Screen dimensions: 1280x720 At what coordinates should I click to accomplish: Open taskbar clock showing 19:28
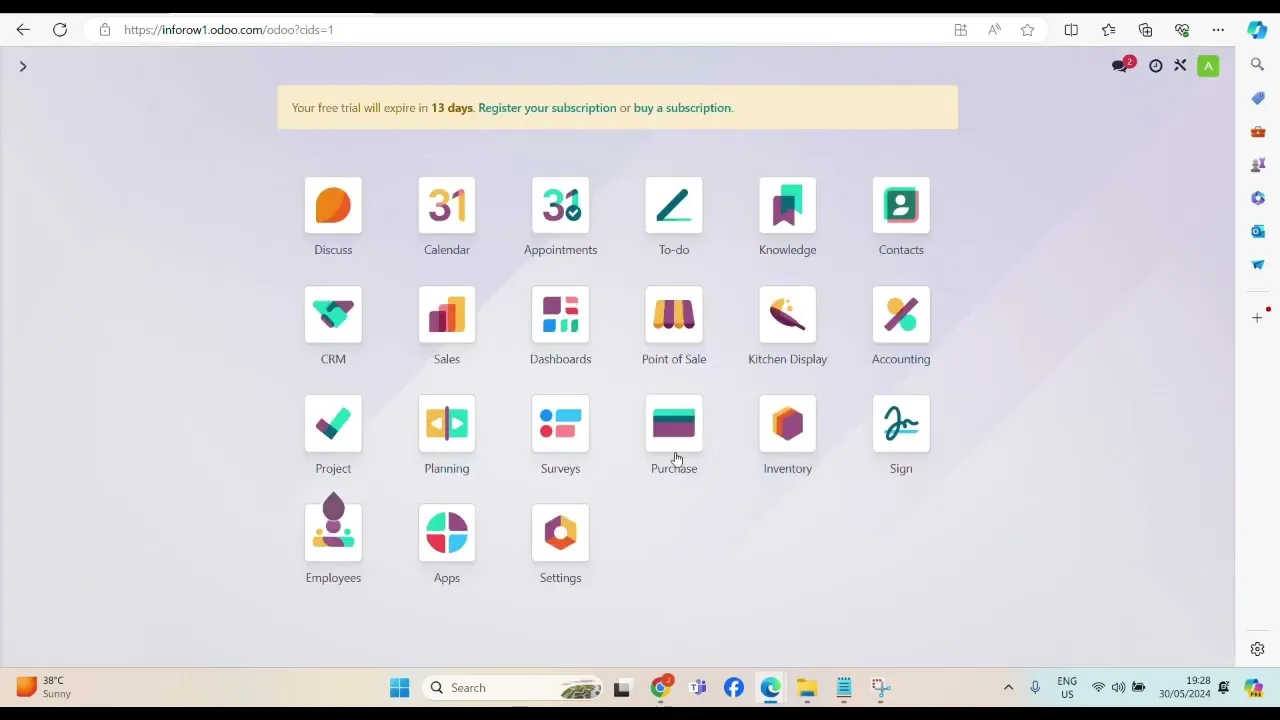tap(1185, 687)
